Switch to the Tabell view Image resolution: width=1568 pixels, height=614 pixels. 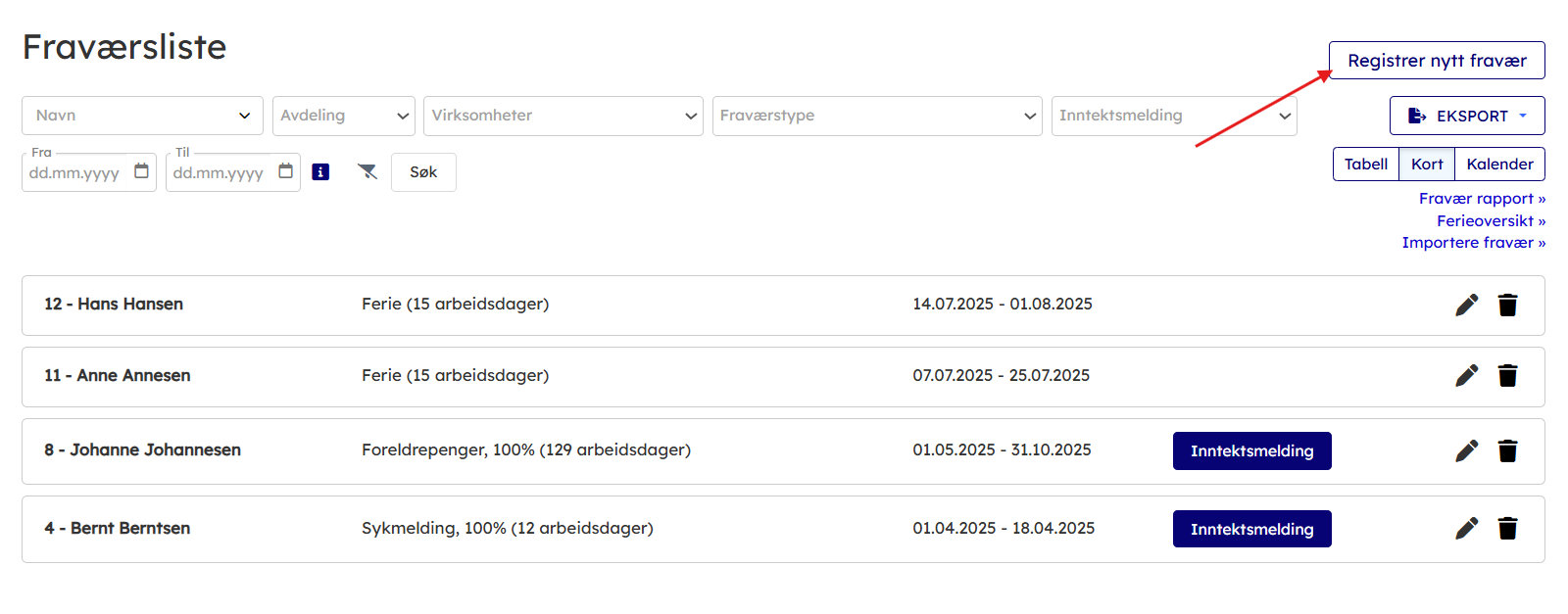[1365, 165]
